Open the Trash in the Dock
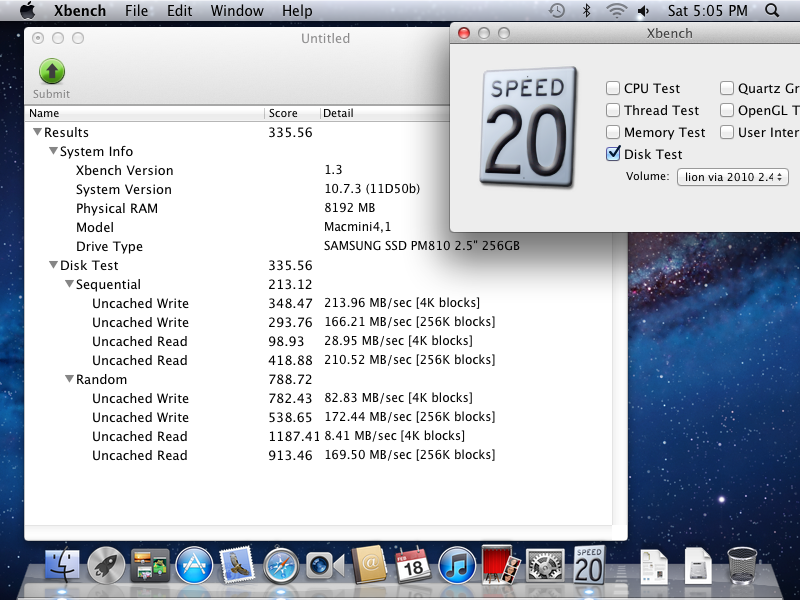Screen dimensions: 800x600 (x=742, y=565)
